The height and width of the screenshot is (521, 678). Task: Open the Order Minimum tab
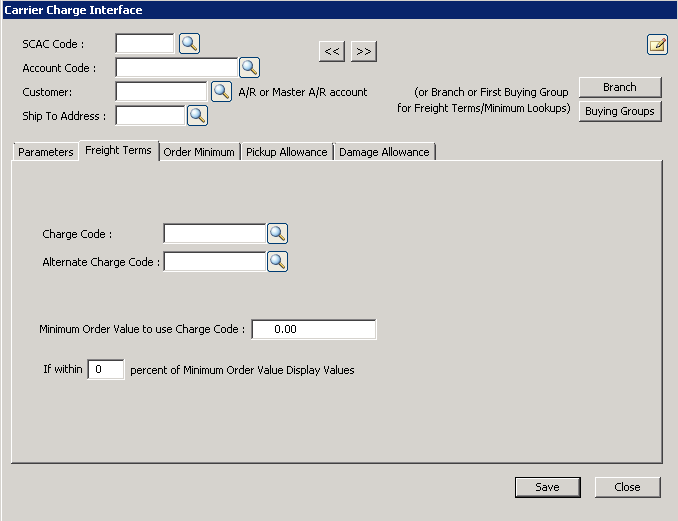tap(199, 152)
